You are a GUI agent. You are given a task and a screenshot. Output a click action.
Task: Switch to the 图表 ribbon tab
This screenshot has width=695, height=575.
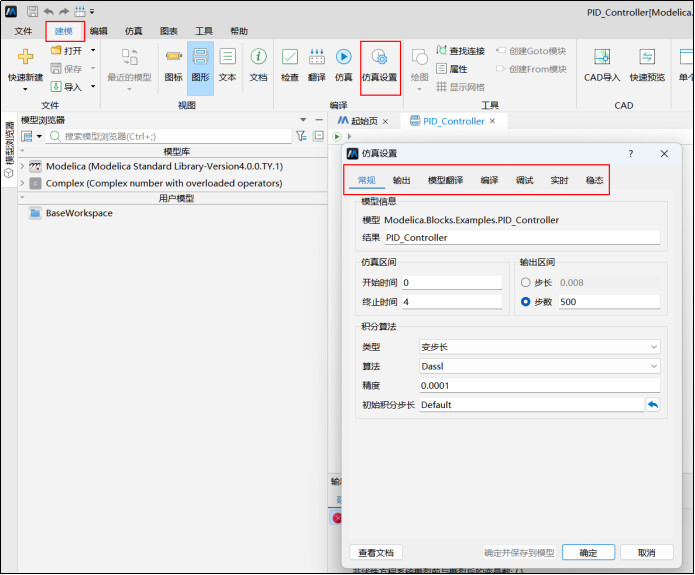[x=169, y=31]
